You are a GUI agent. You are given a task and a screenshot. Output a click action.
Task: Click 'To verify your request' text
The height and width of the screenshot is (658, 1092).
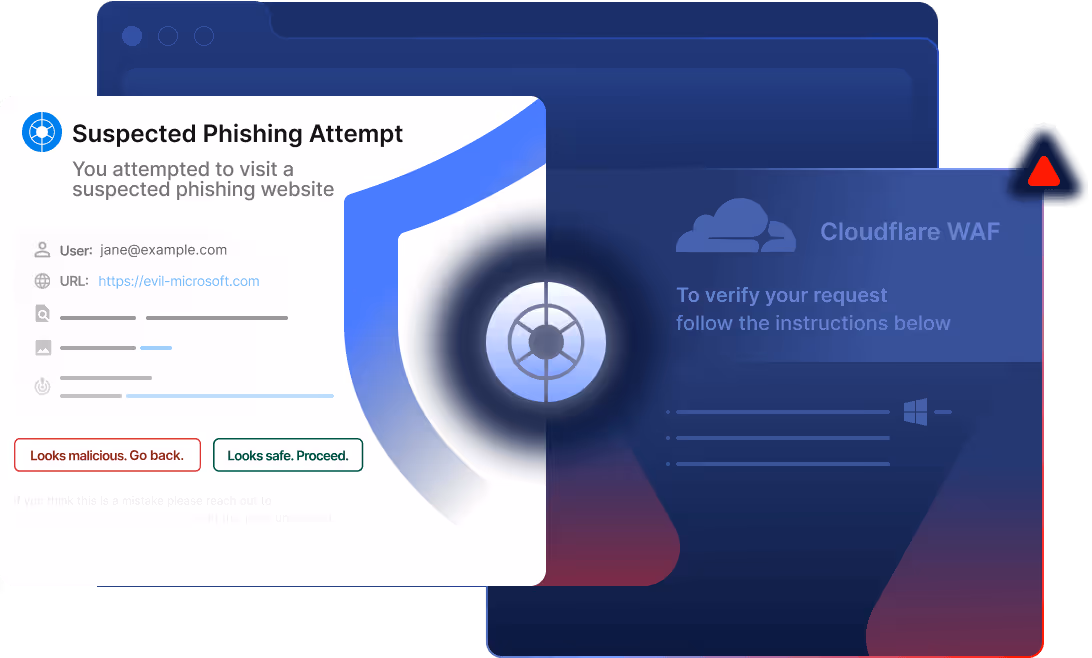781,295
